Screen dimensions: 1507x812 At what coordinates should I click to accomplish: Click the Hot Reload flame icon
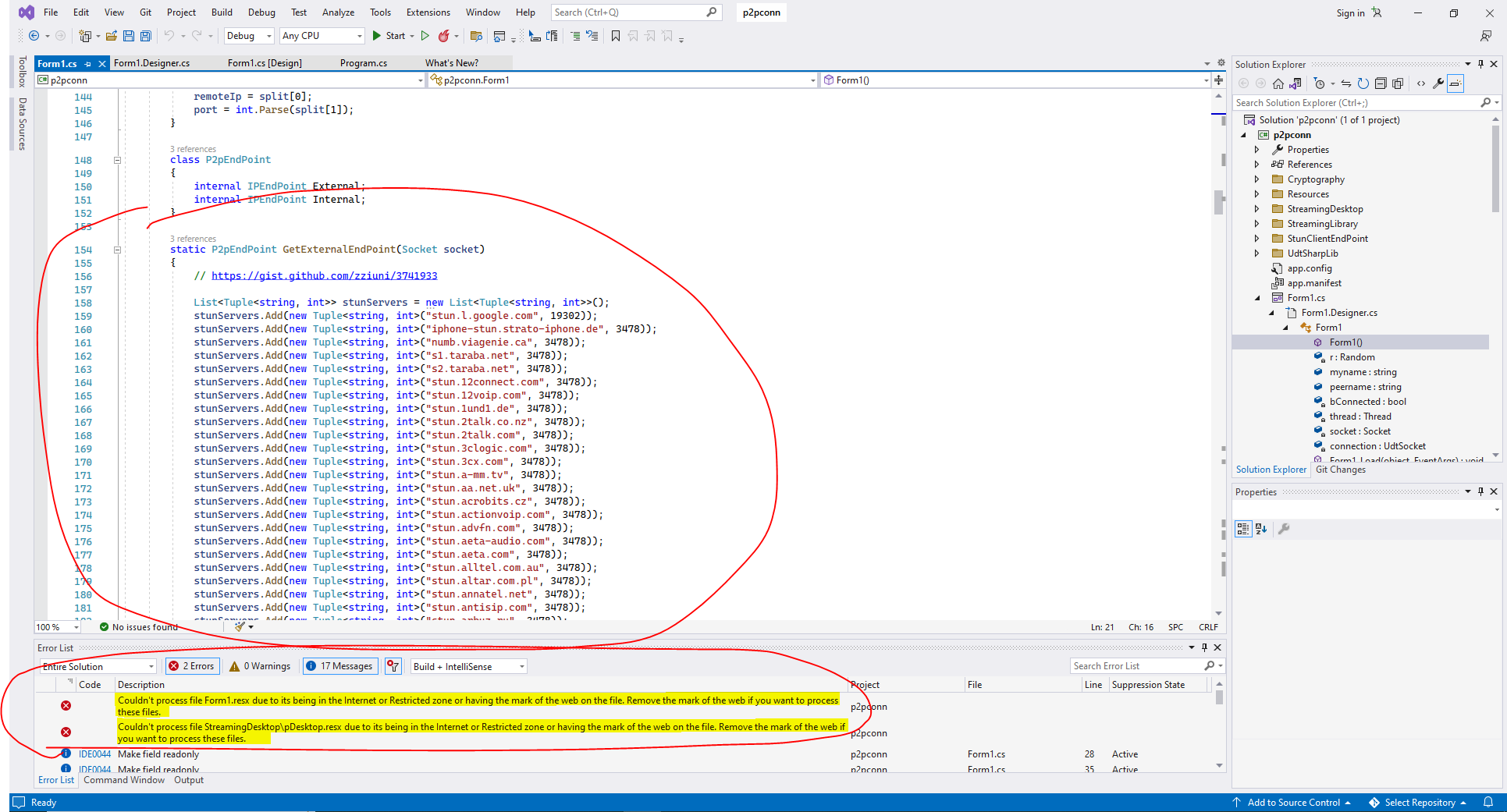(443, 36)
